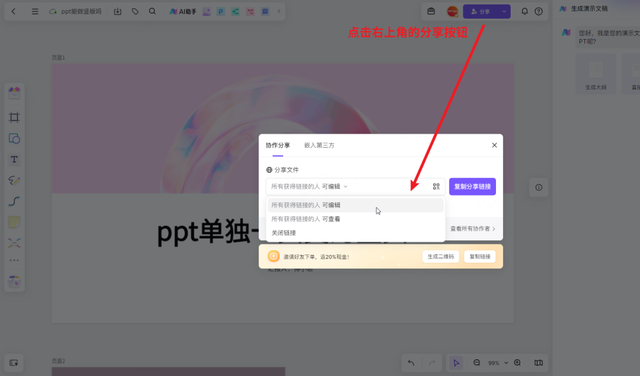Open the zoom percentage dropdown

[x=498, y=363]
